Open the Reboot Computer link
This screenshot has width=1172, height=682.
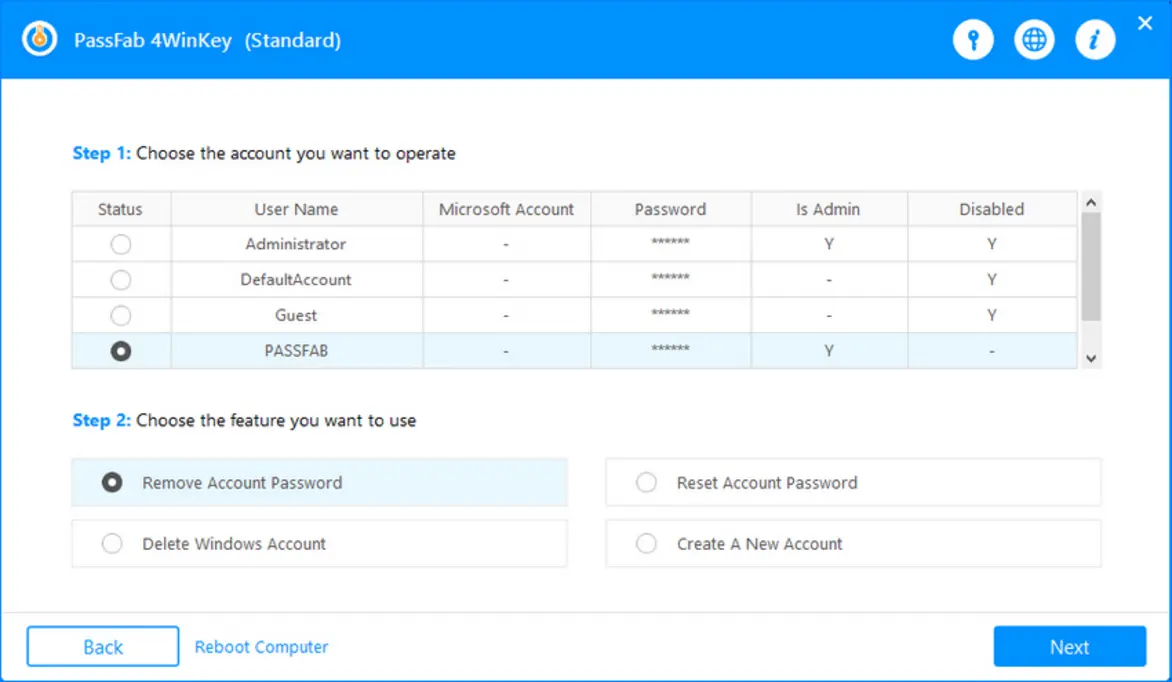261,647
